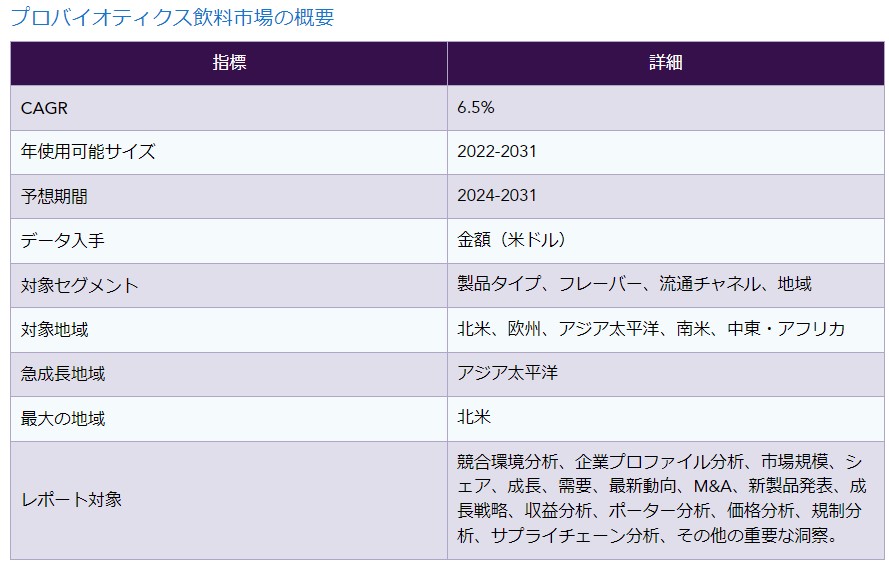The image size is (889, 568).
Task: Select the 北米、欧州、アジア太平洋 regions cell
Action: click(666, 329)
